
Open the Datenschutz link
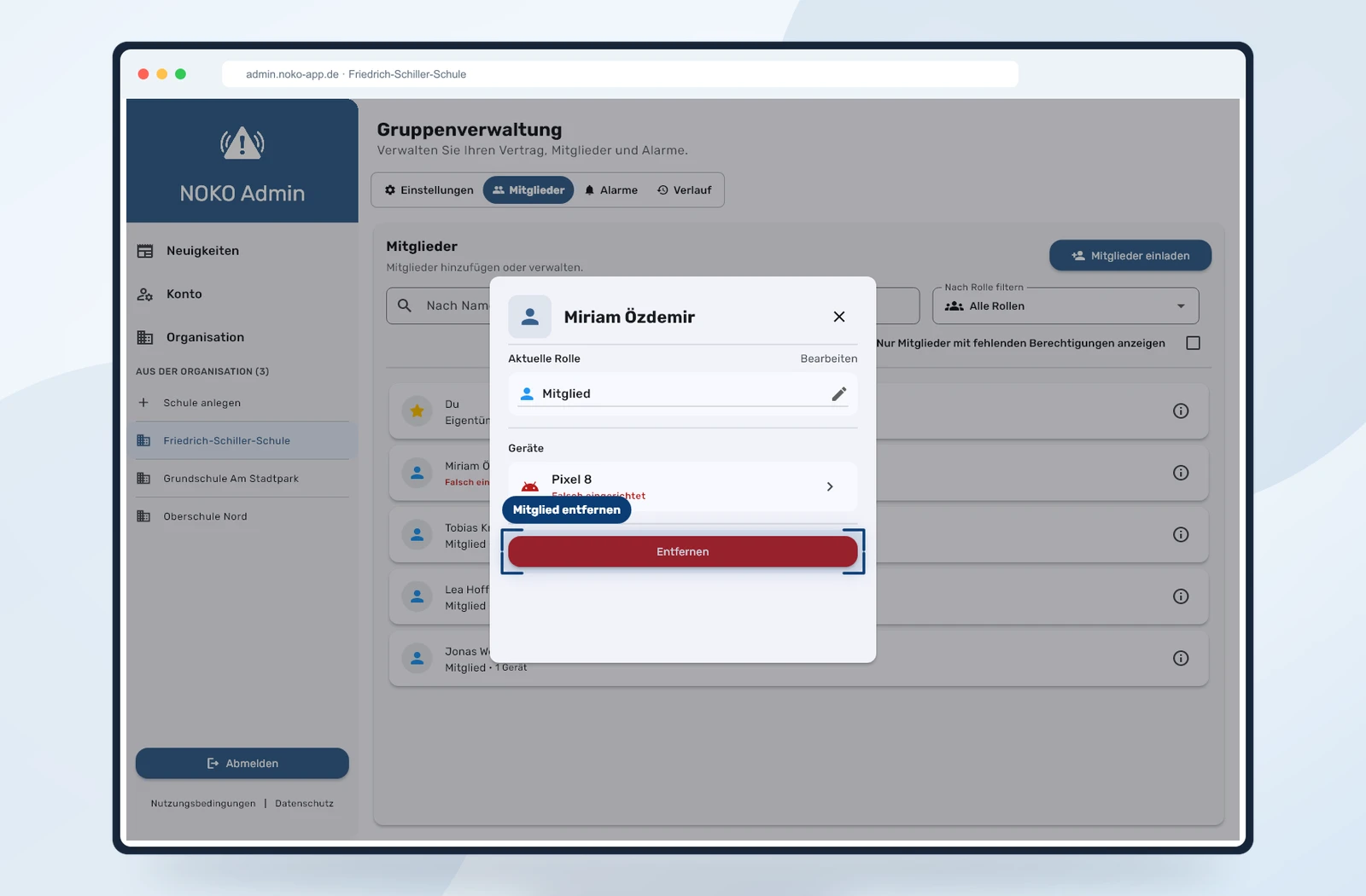(x=304, y=804)
